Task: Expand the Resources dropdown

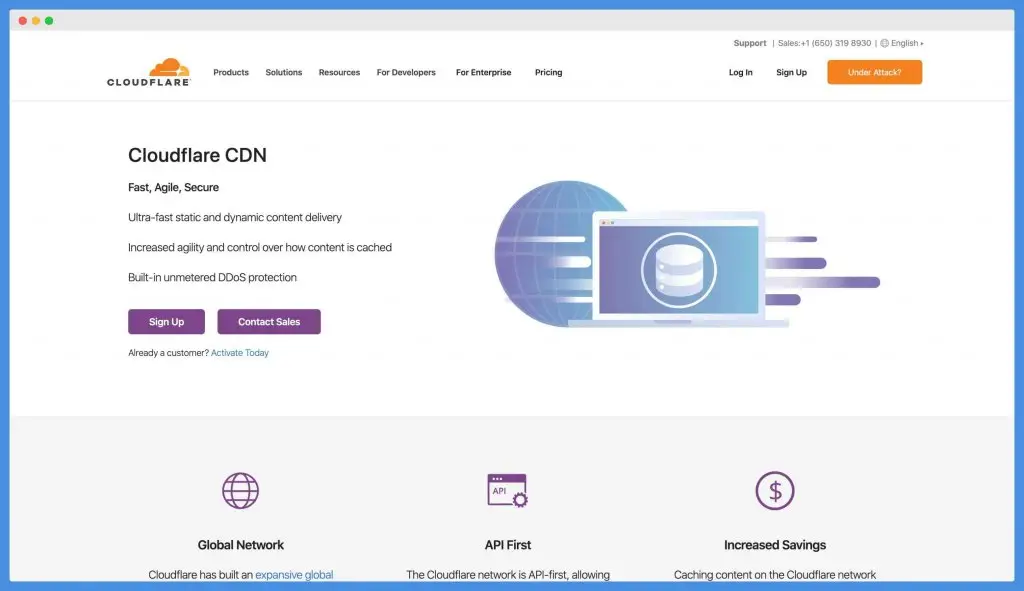Action: (x=339, y=72)
